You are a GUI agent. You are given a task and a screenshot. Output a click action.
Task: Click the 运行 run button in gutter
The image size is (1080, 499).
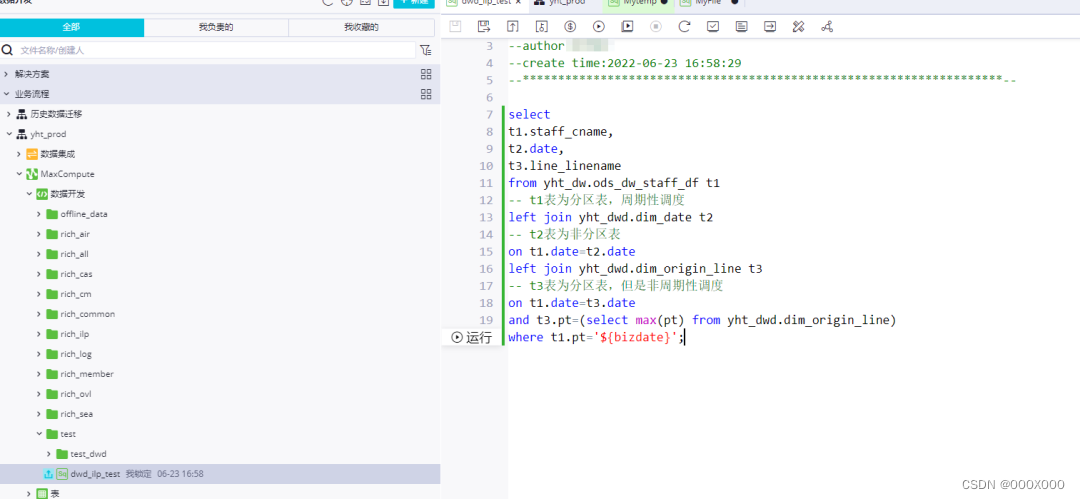(x=472, y=337)
